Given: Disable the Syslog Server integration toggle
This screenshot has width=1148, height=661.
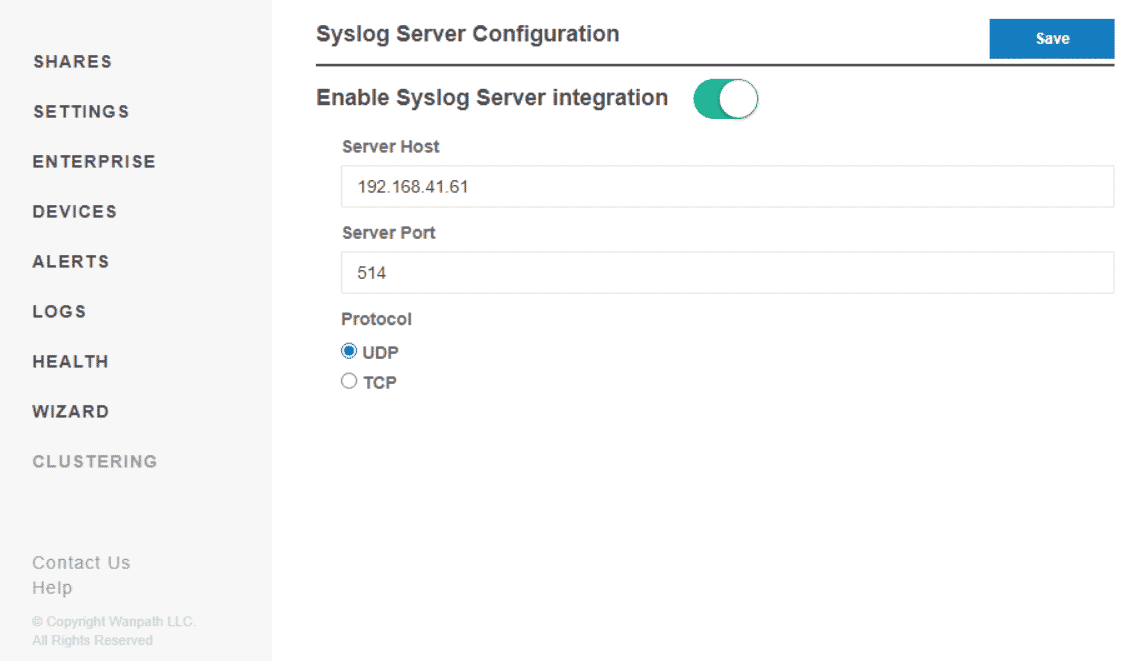Looking at the screenshot, I should click(x=725, y=99).
